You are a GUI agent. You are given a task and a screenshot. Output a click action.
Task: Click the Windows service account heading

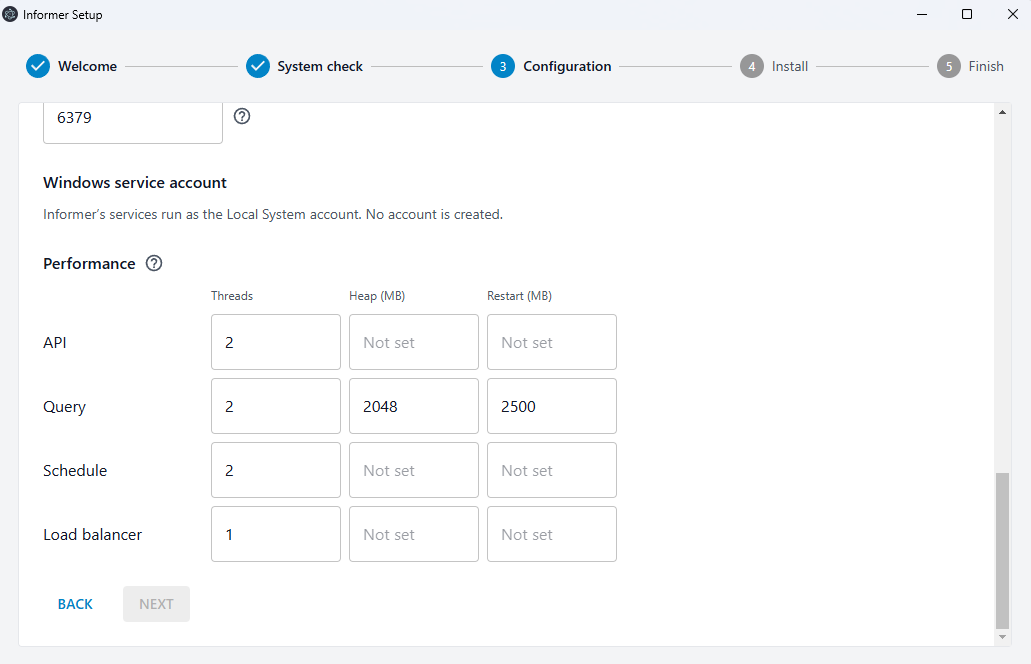(x=135, y=183)
